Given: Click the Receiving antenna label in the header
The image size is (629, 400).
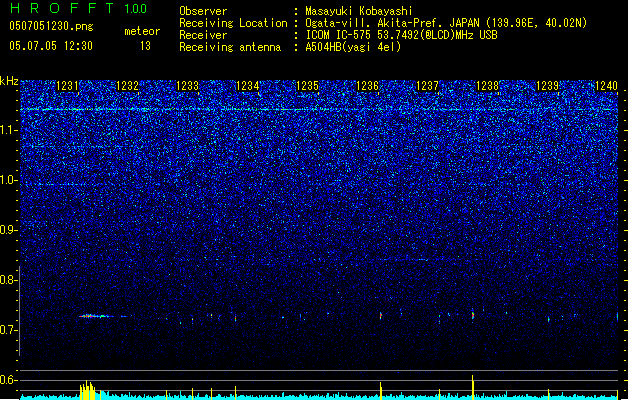Looking at the screenshot, I should [x=230, y=47].
